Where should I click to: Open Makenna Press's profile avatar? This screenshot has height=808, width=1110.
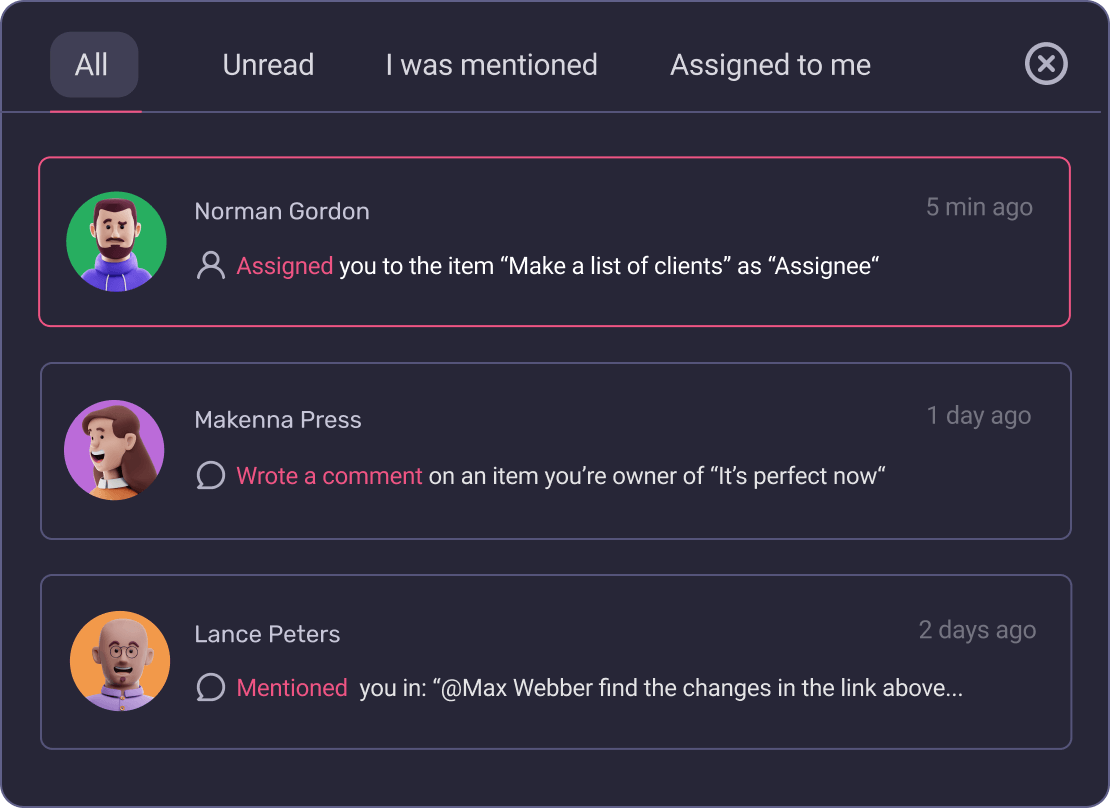pyautogui.click(x=114, y=450)
